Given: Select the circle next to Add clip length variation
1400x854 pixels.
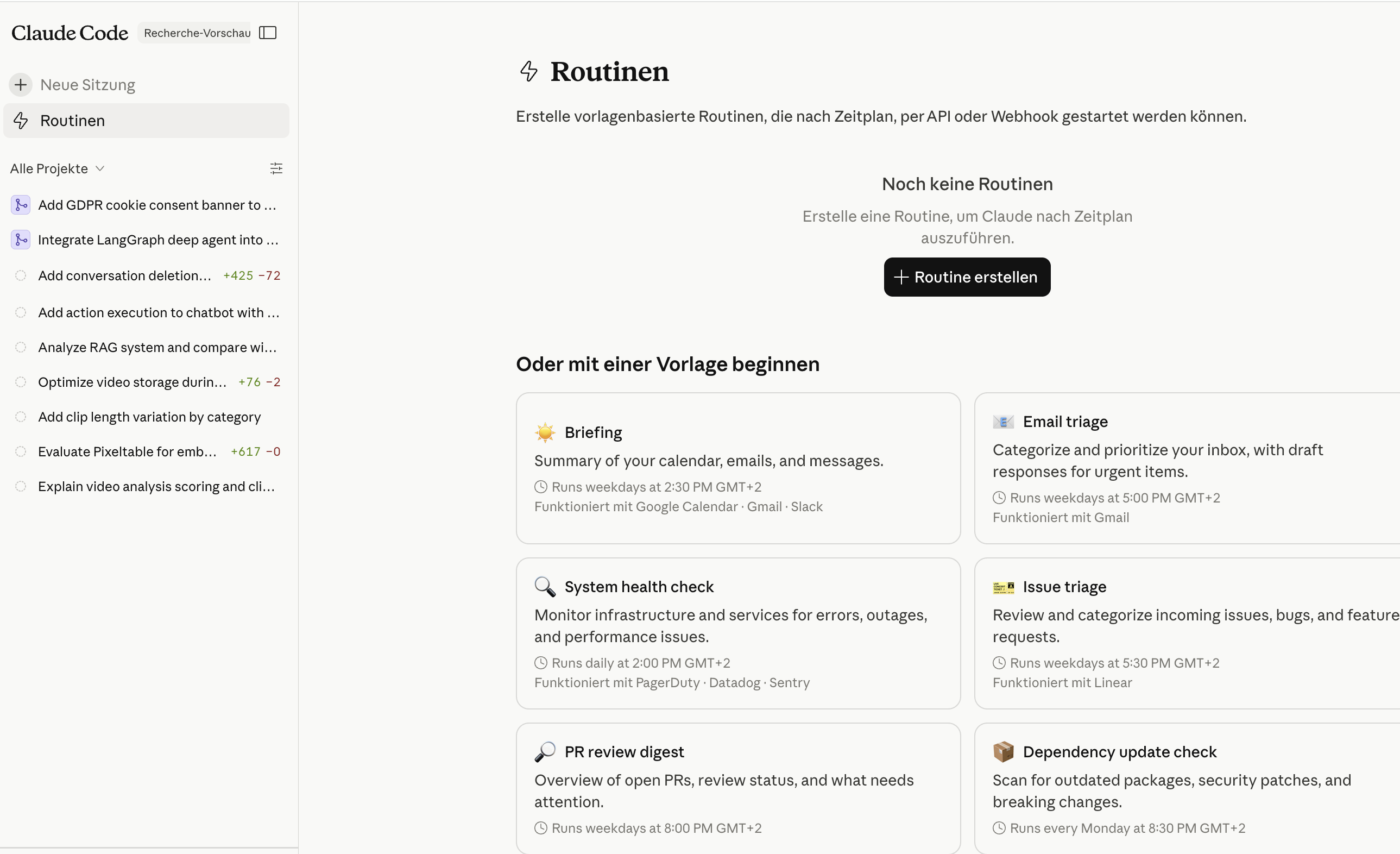Looking at the screenshot, I should [21, 417].
